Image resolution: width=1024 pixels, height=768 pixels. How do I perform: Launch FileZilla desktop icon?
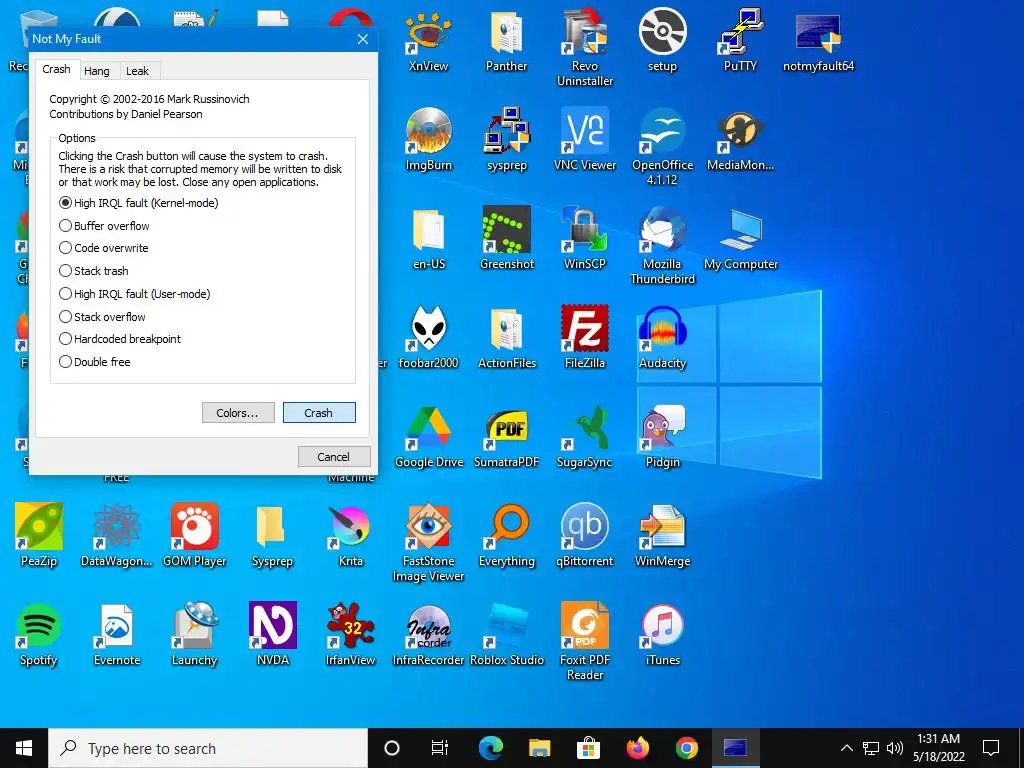[x=584, y=338]
